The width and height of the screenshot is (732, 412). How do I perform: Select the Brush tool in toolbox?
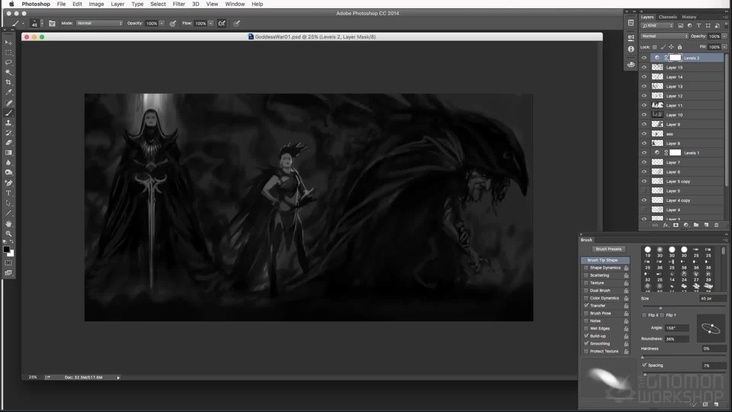pyautogui.click(x=8, y=113)
